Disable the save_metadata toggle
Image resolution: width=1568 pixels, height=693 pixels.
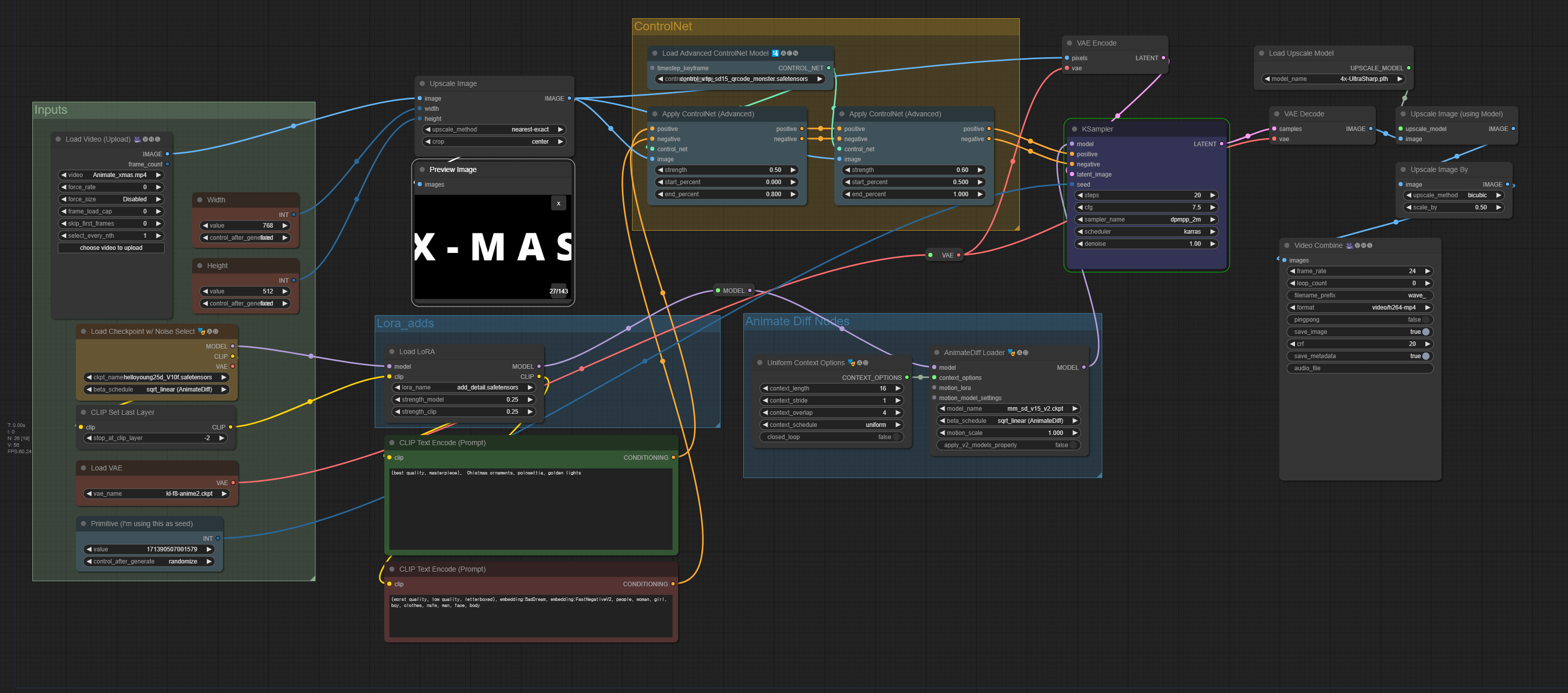point(1425,356)
